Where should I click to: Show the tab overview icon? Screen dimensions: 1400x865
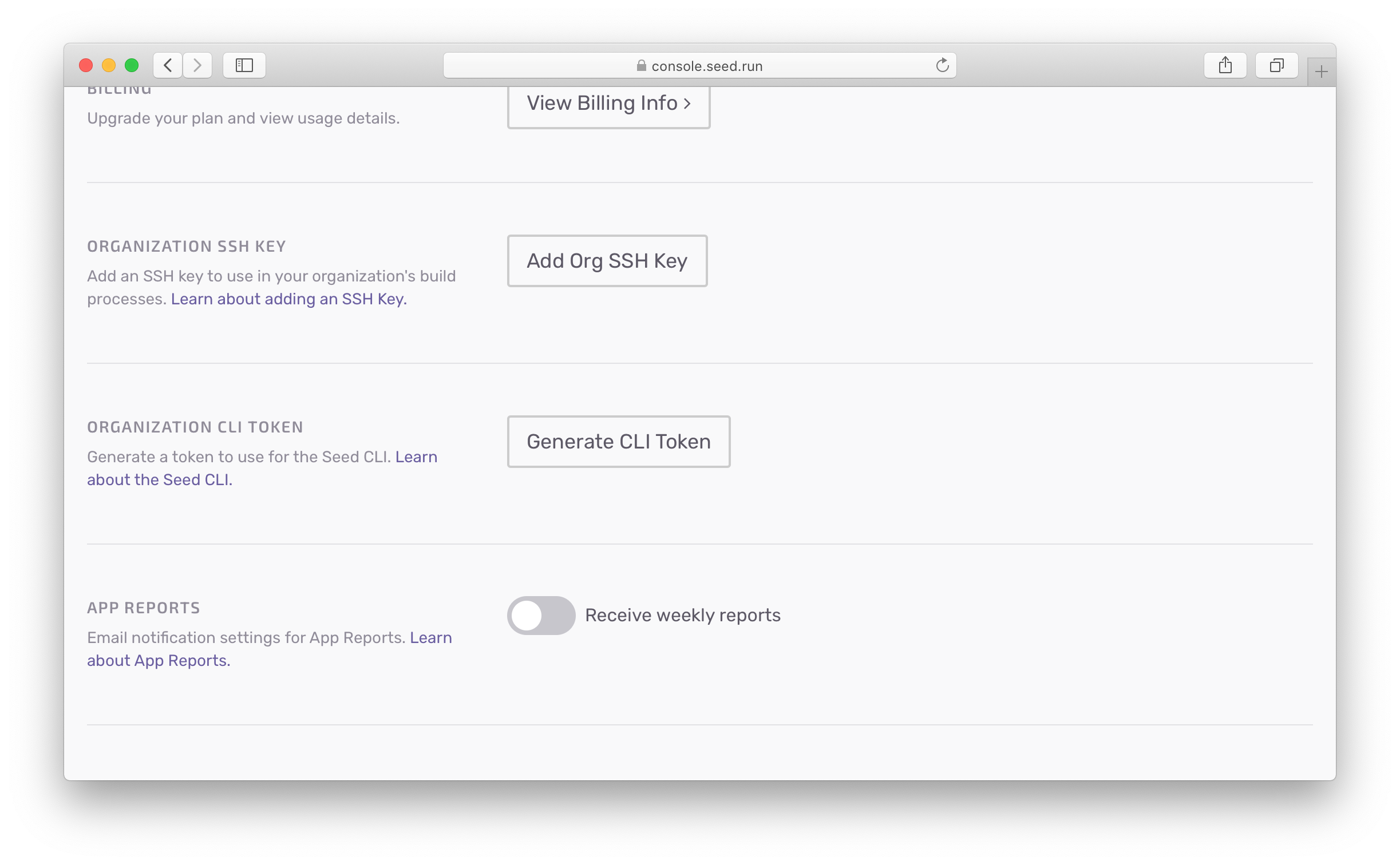tap(1276, 65)
